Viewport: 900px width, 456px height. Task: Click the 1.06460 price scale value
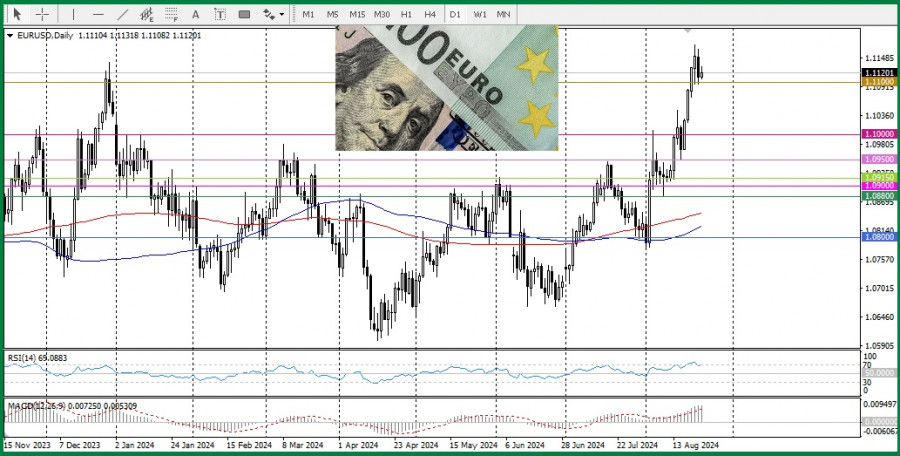pos(879,316)
